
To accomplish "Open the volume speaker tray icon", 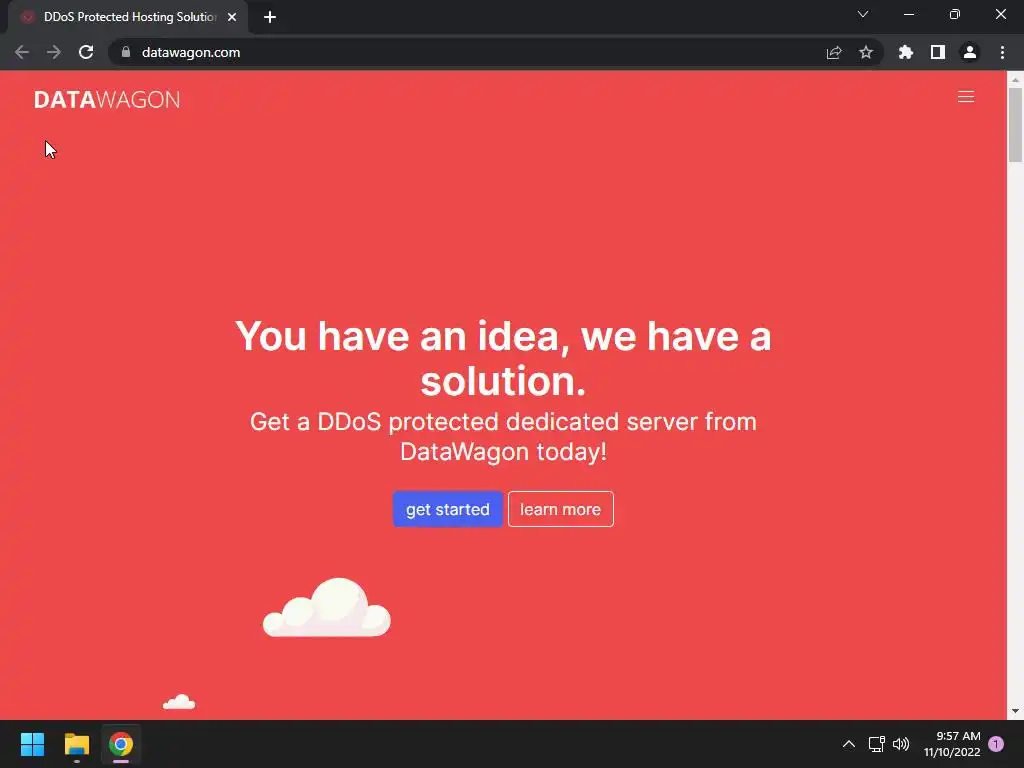I will (901, 744).
